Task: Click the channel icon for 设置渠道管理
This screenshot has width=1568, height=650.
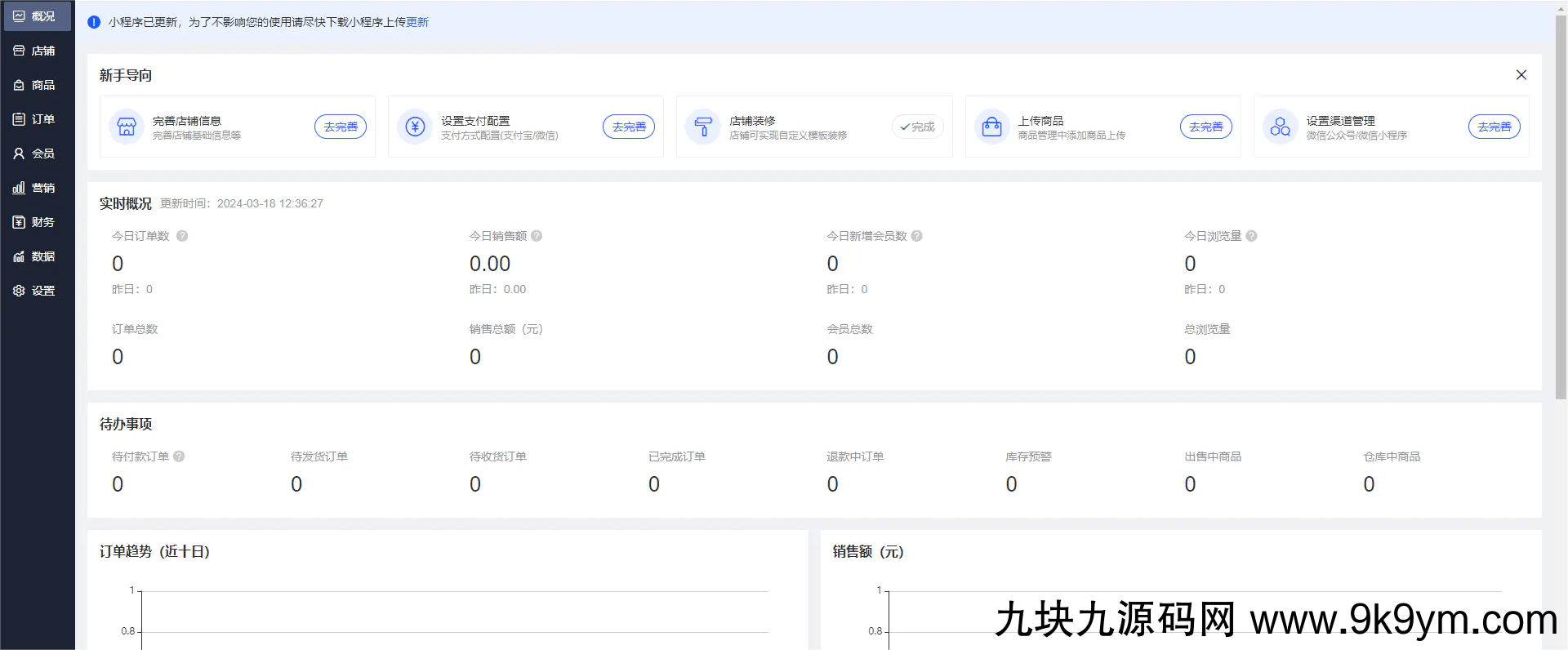Action: pos(1280,127)
